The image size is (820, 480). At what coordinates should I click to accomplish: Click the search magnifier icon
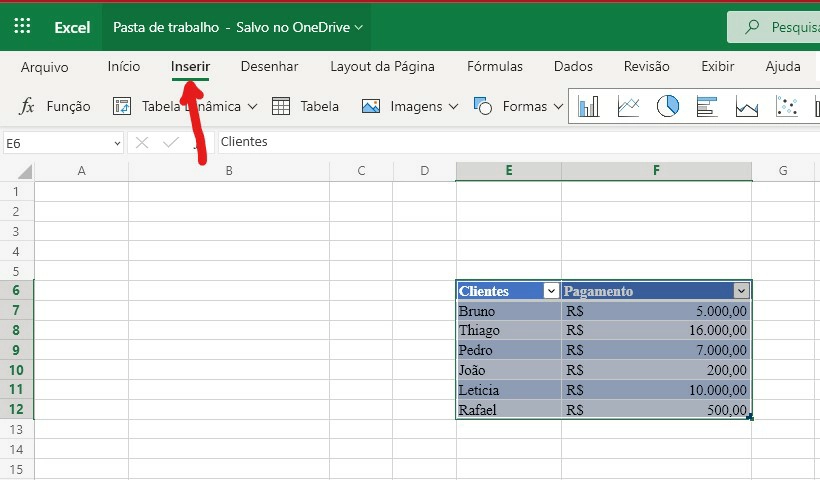coord(752,26)
